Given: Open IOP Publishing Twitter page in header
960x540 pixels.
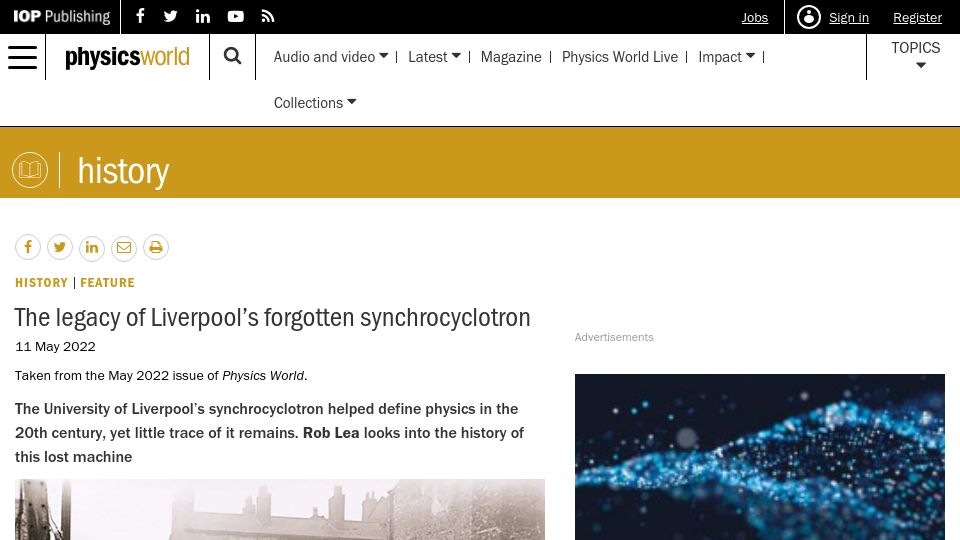Looking at the screenshot, I should (x=171, y=17).
